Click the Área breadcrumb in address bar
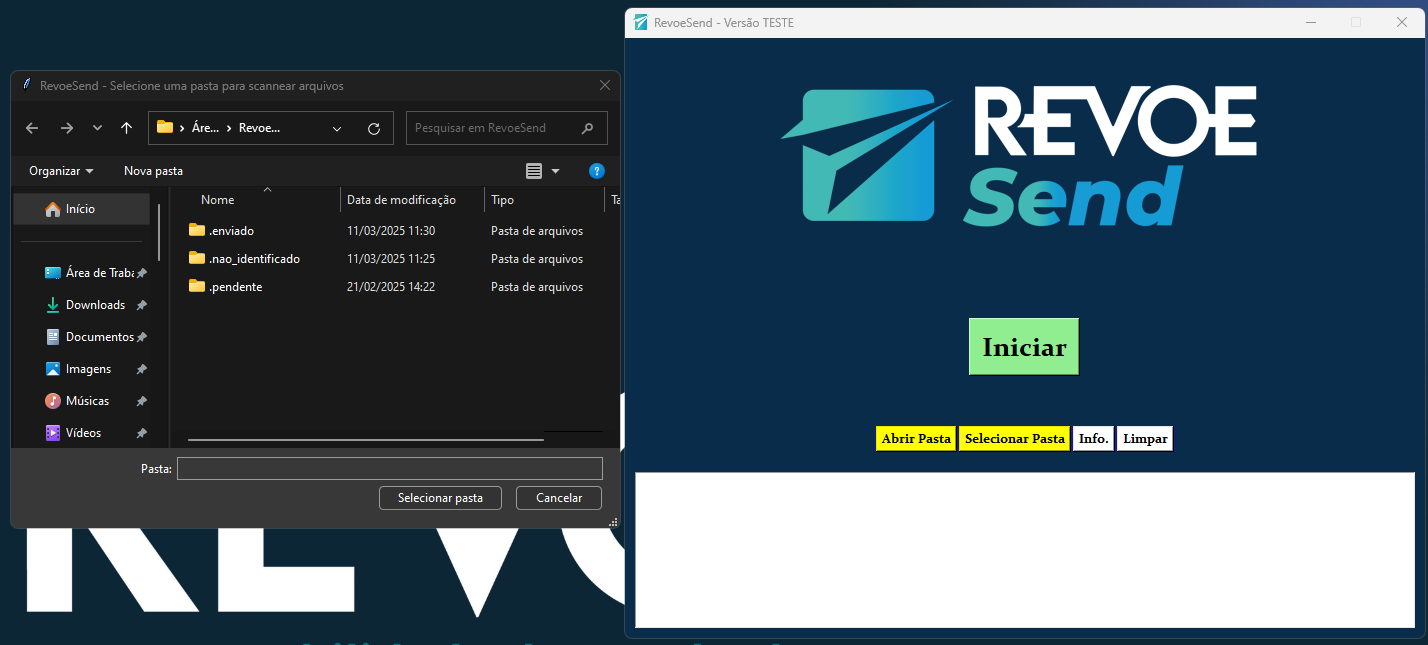The width and height of the screenshot is (1428, 645). [205, 128]
